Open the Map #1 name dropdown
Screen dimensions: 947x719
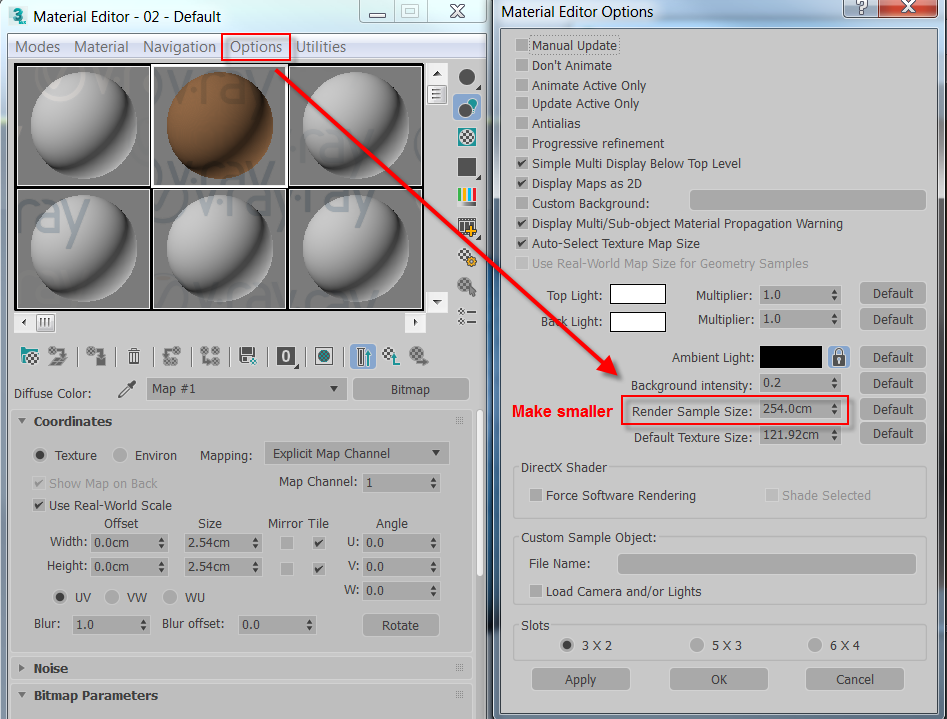(x=246, y=389)
